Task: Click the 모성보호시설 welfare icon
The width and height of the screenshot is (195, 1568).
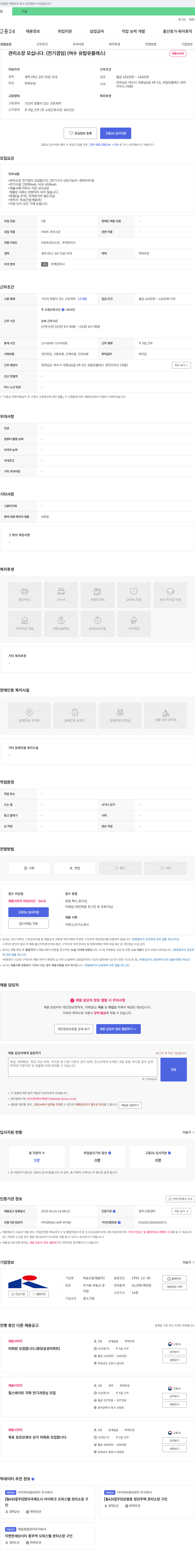Action: [x=97, y=624]
